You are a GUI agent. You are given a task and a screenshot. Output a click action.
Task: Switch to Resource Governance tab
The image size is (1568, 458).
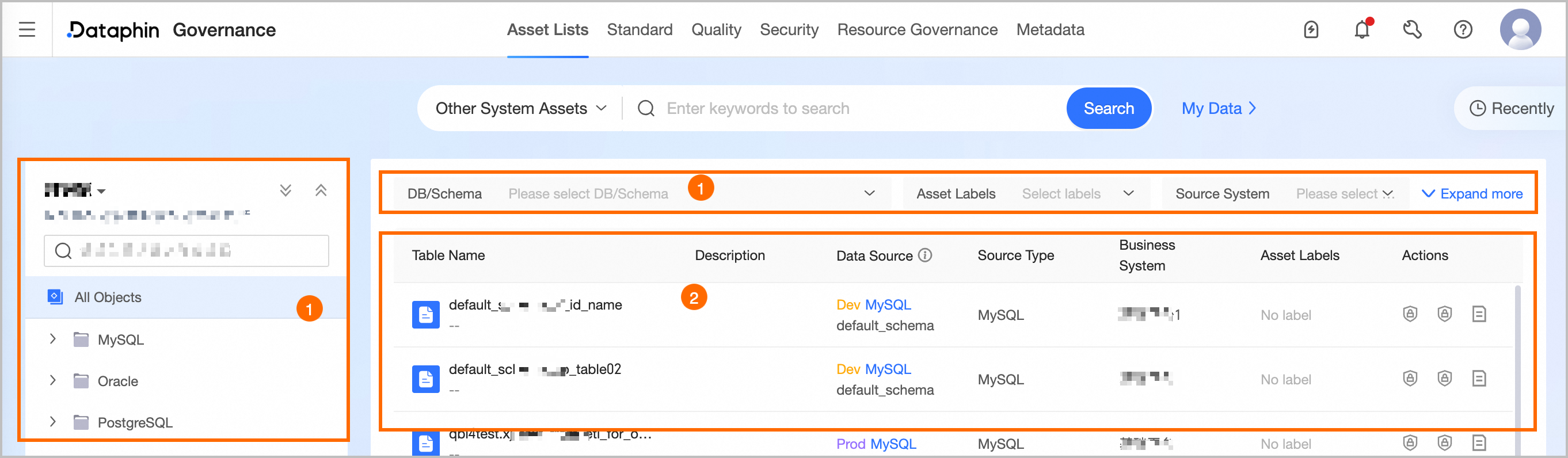coord(917,29)
